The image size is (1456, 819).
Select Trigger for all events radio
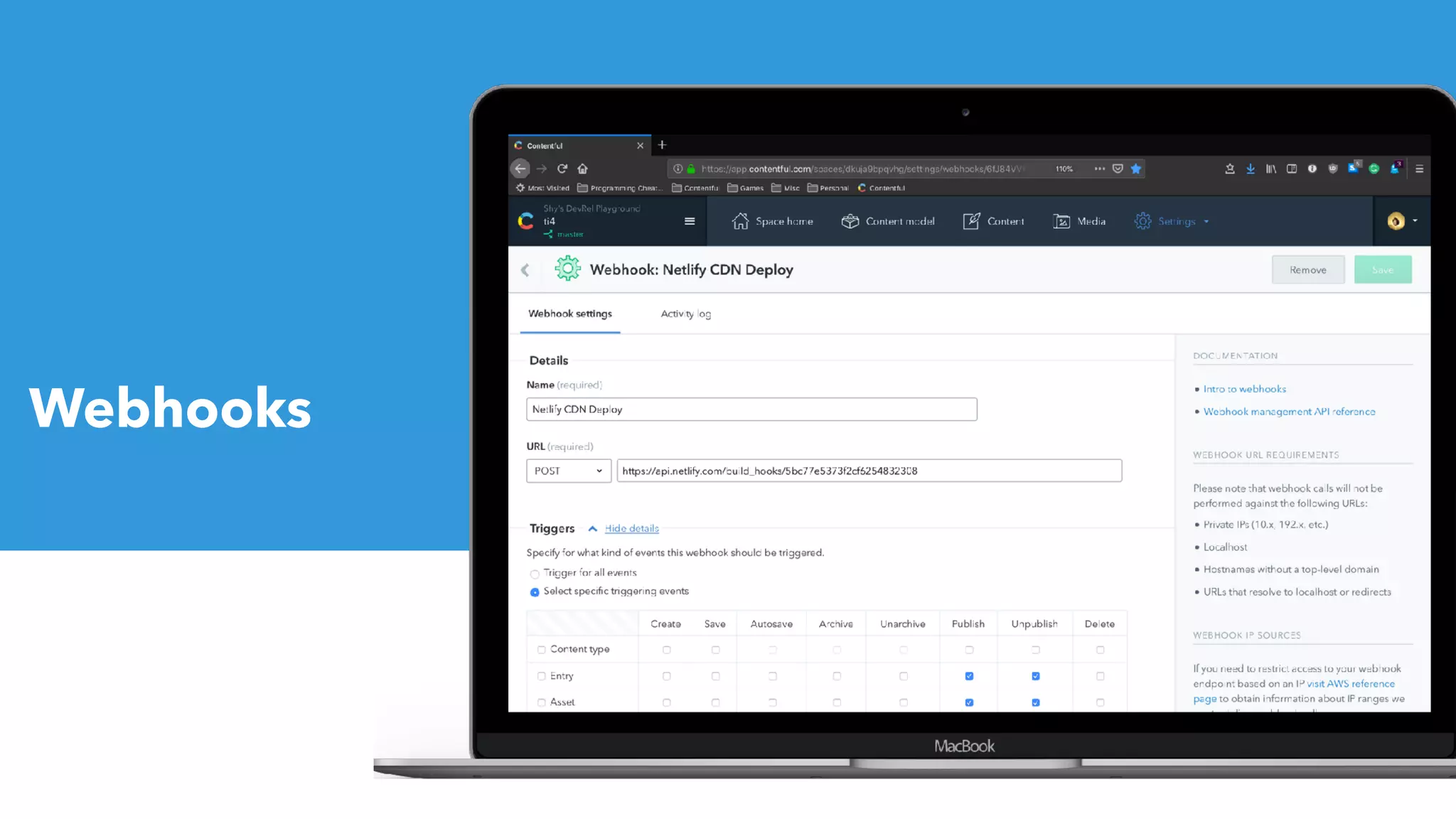[535, 574]
